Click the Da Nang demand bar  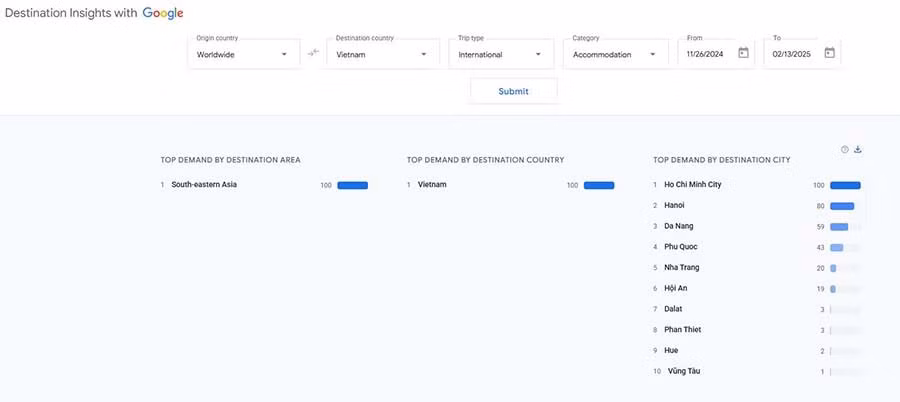(839, 227)
